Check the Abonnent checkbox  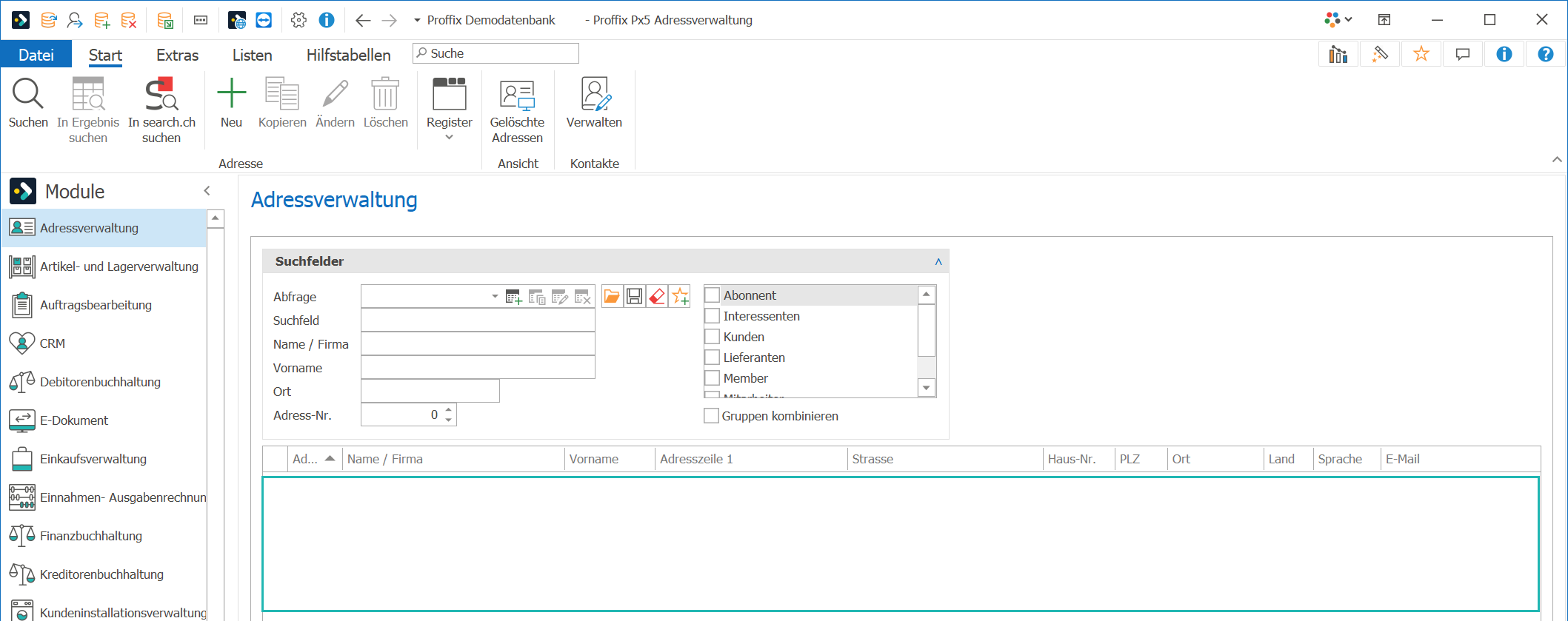click(x=712, y=295)
